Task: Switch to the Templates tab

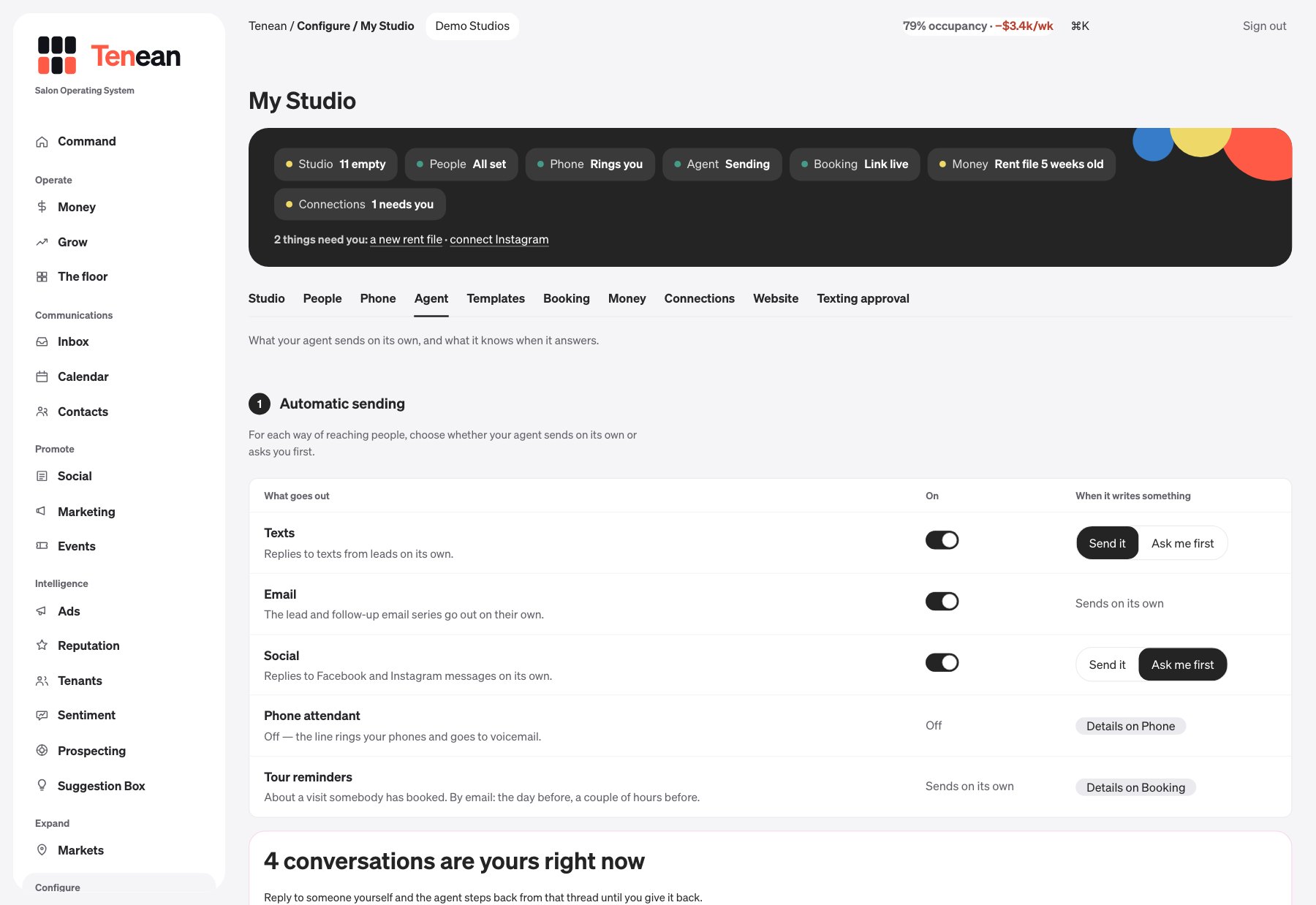Action: click(496, 298)
